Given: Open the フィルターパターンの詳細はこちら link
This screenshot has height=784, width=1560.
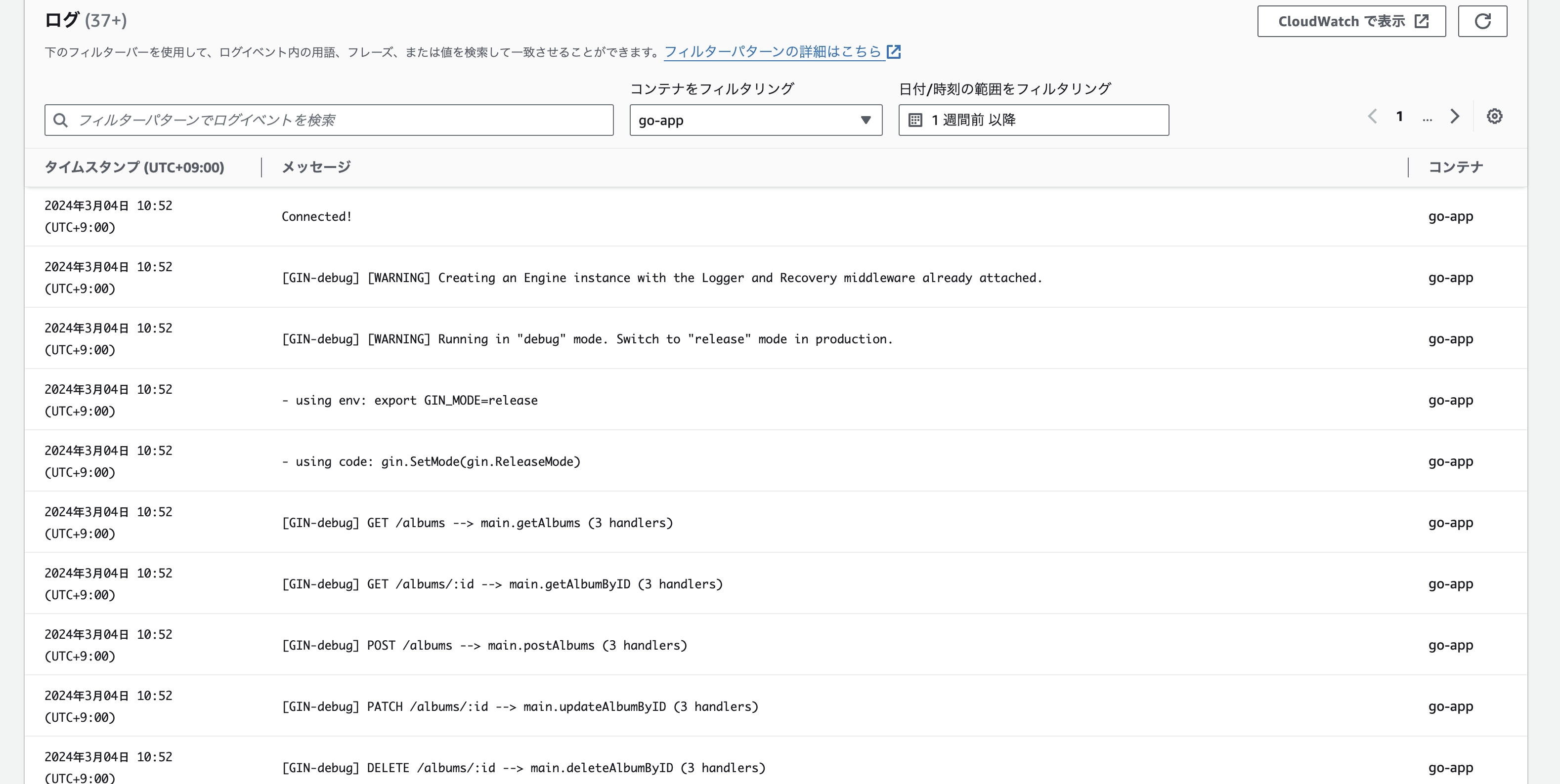Looking at the screenshot, I should click(x=771, y=51).
